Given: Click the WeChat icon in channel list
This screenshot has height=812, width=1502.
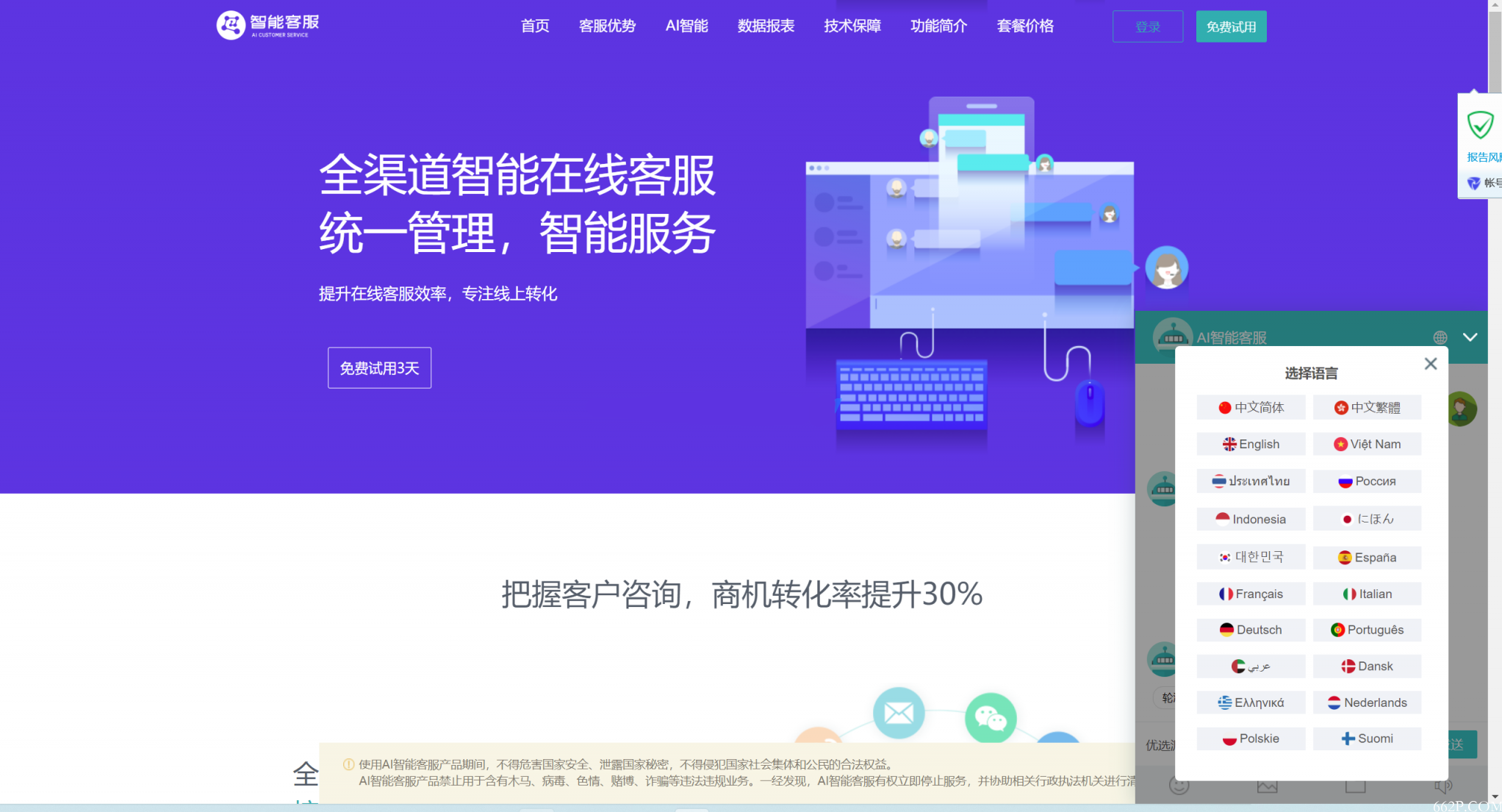Looking at the screenshot, I should point(988,715).
